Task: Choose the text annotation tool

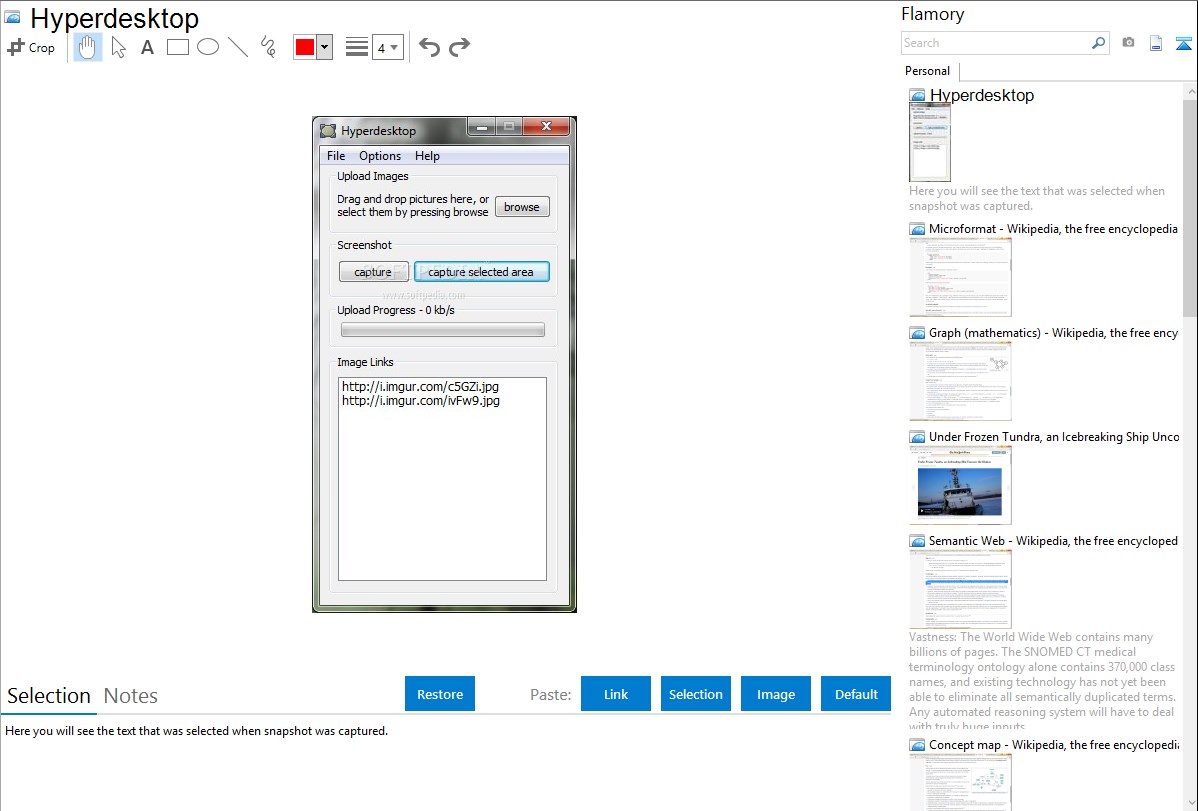Action: pos(147,47)
